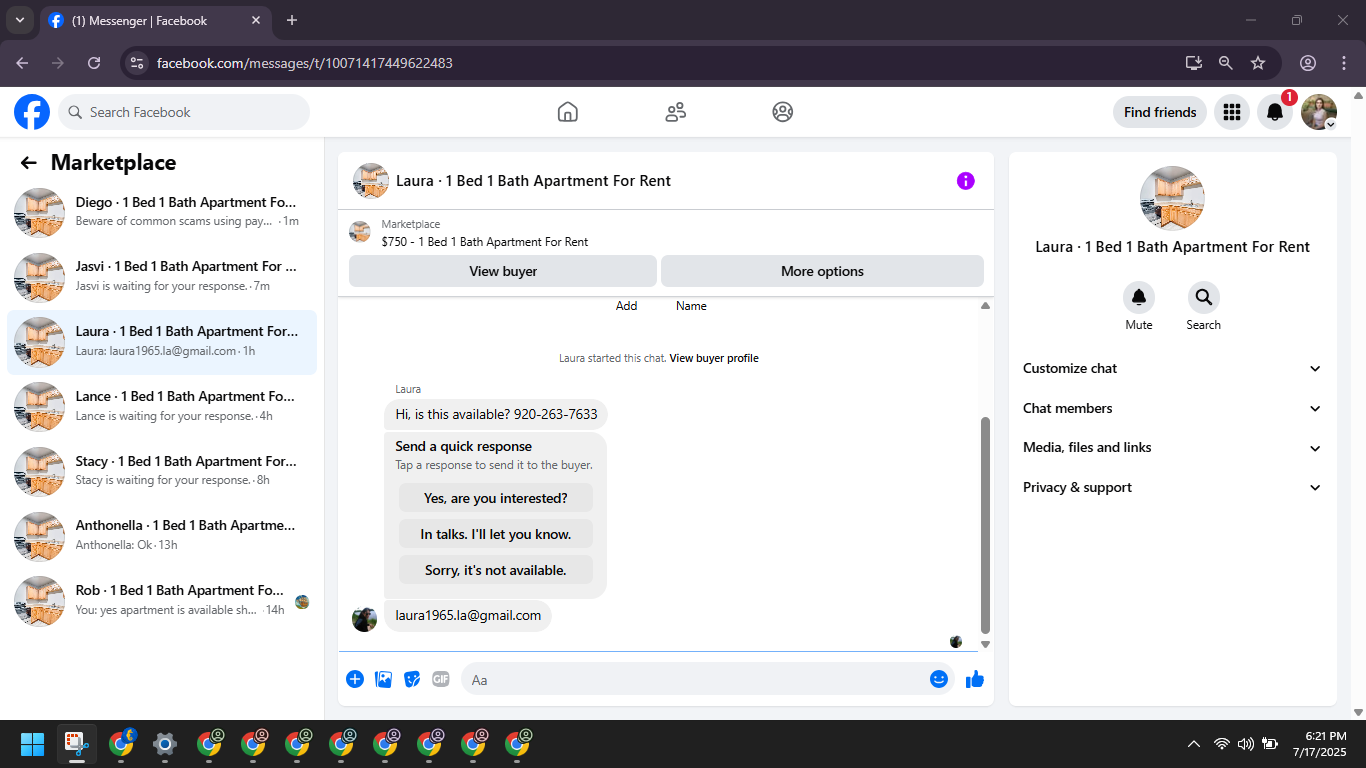Open the account profile picture menu

tap(1319, 112)
